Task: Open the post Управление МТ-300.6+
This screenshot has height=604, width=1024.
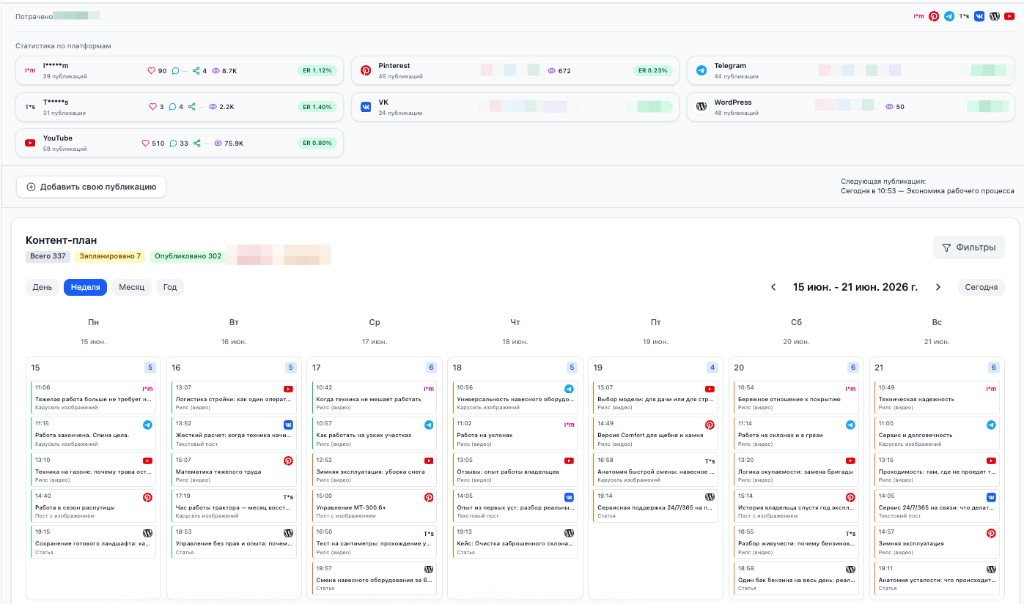Action: tap(374, 506)
